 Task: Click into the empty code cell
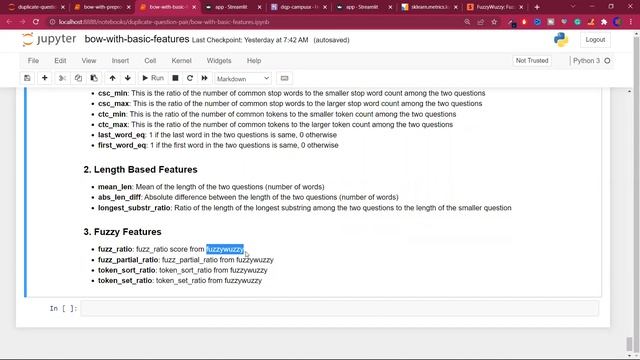coord(340,308)
